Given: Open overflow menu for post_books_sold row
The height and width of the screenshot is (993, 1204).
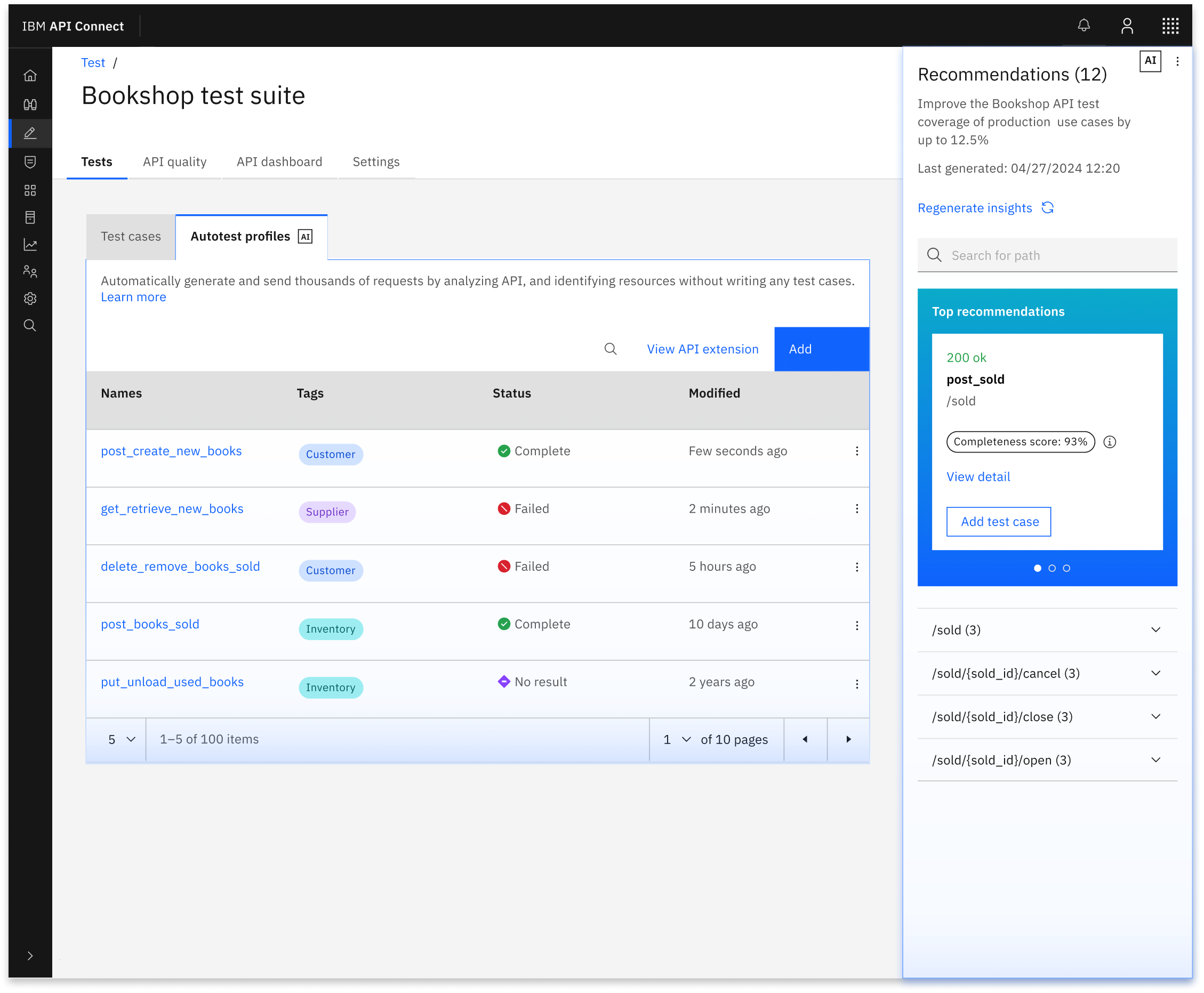Looking at the screenshot, I should pos(857,625).
